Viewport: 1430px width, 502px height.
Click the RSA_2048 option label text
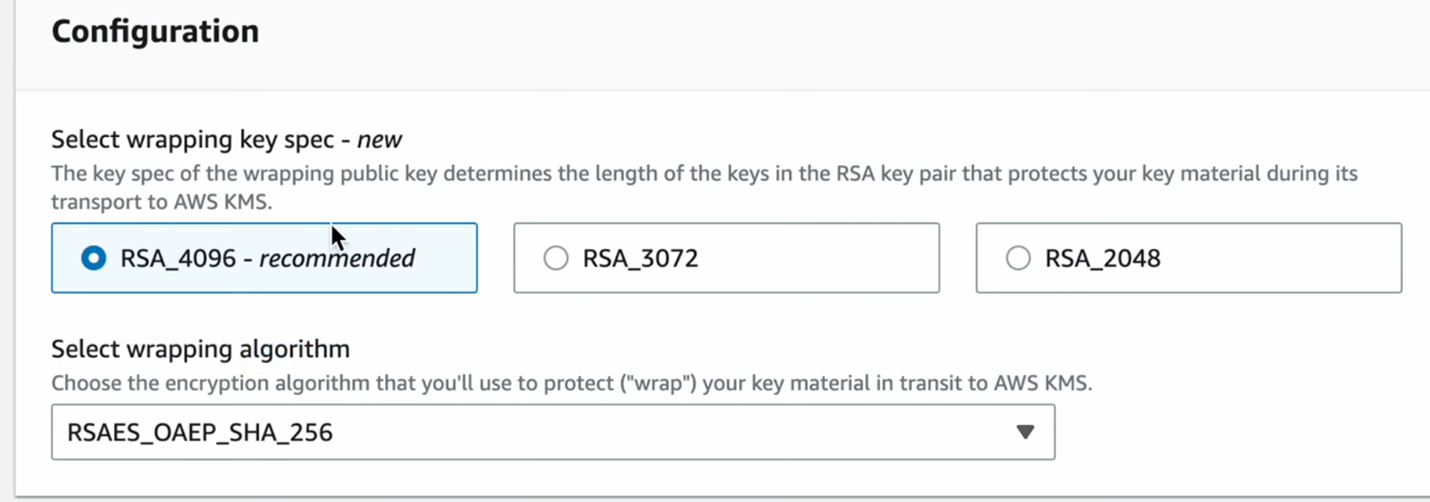point(1103,258)
